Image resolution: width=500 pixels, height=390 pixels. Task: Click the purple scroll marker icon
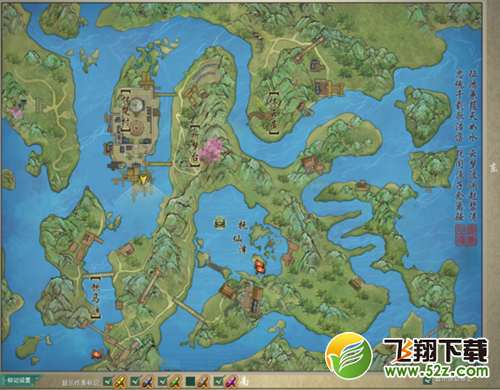231,382
